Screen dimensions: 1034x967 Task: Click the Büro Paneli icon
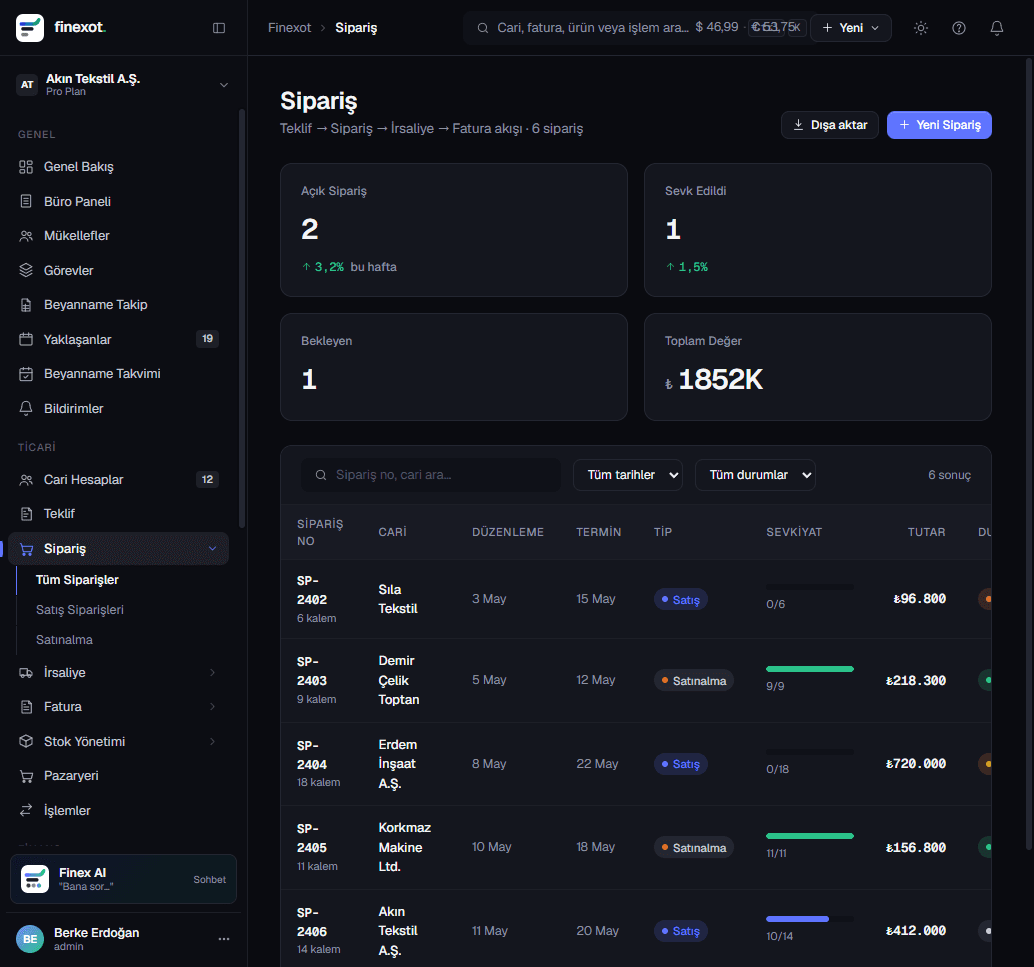[x=26, y=201]
